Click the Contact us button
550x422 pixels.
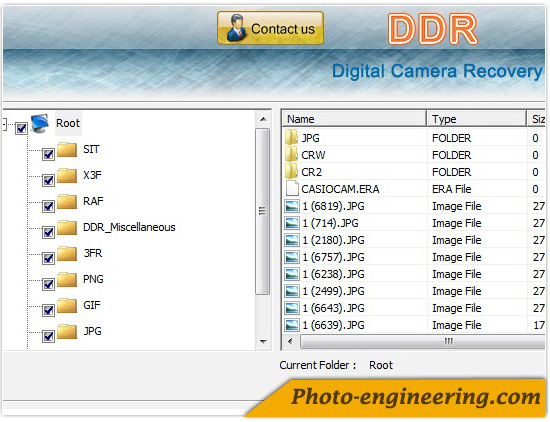pos(270,28)
